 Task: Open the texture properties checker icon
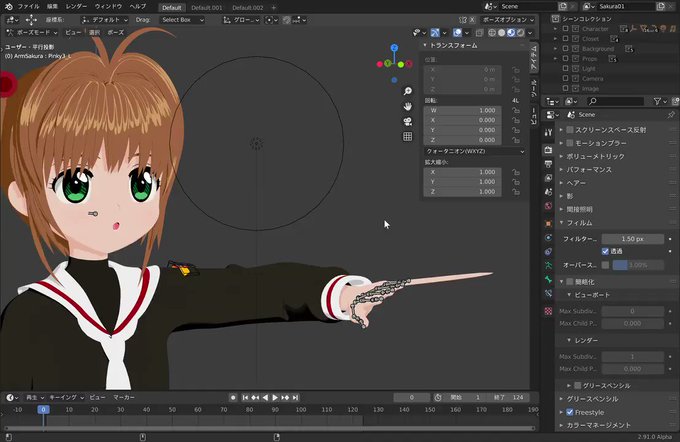(x=548, y=311)
